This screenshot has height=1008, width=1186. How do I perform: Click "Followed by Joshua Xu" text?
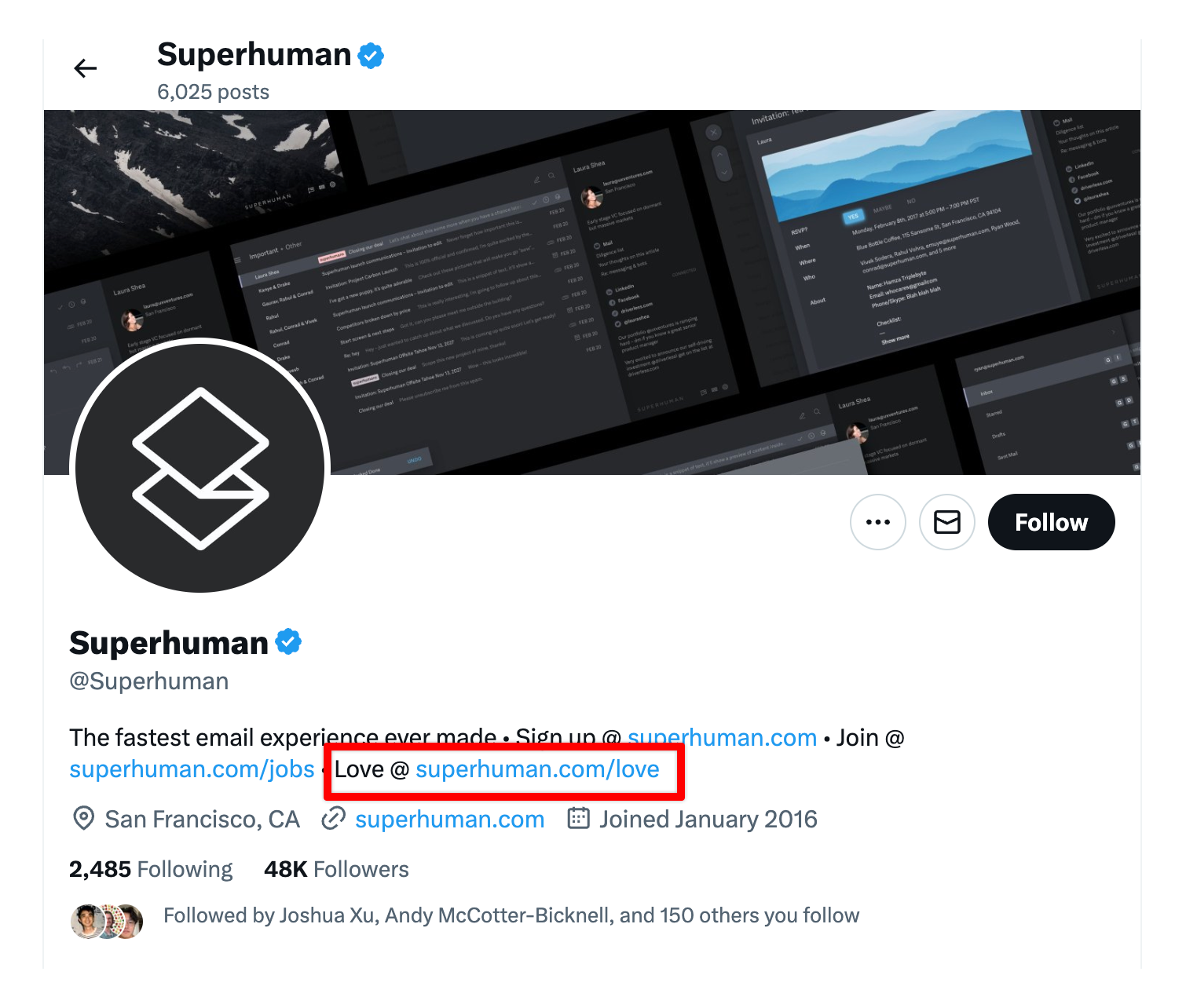[x=511, y=916]
